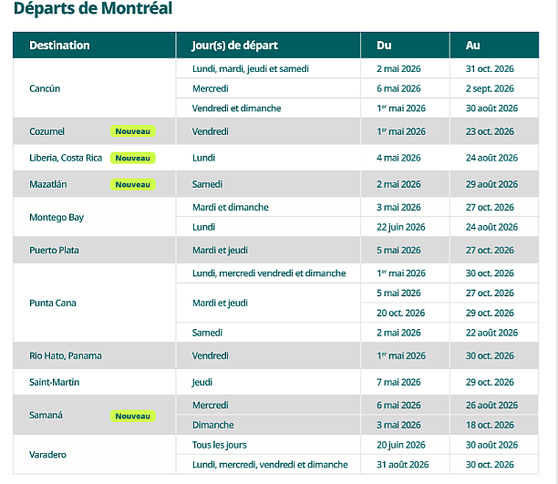Click the '18 oct. 2026' end date

click(490, 425)
